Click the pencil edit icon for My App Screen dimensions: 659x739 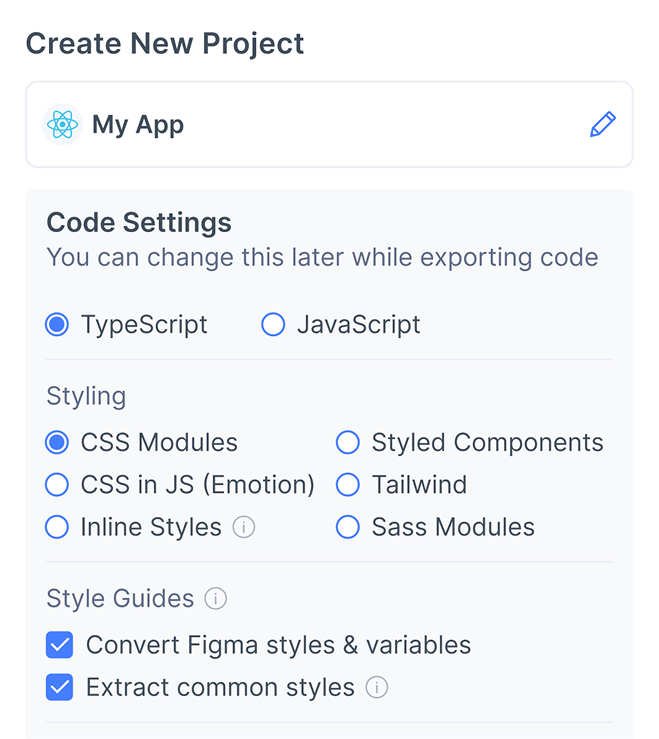click(602, 124)
